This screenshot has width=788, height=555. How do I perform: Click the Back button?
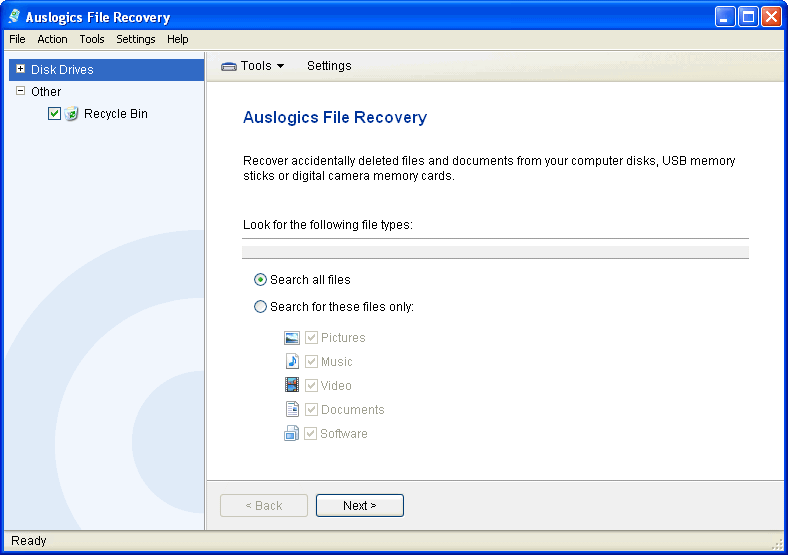(x=264, y=505)
